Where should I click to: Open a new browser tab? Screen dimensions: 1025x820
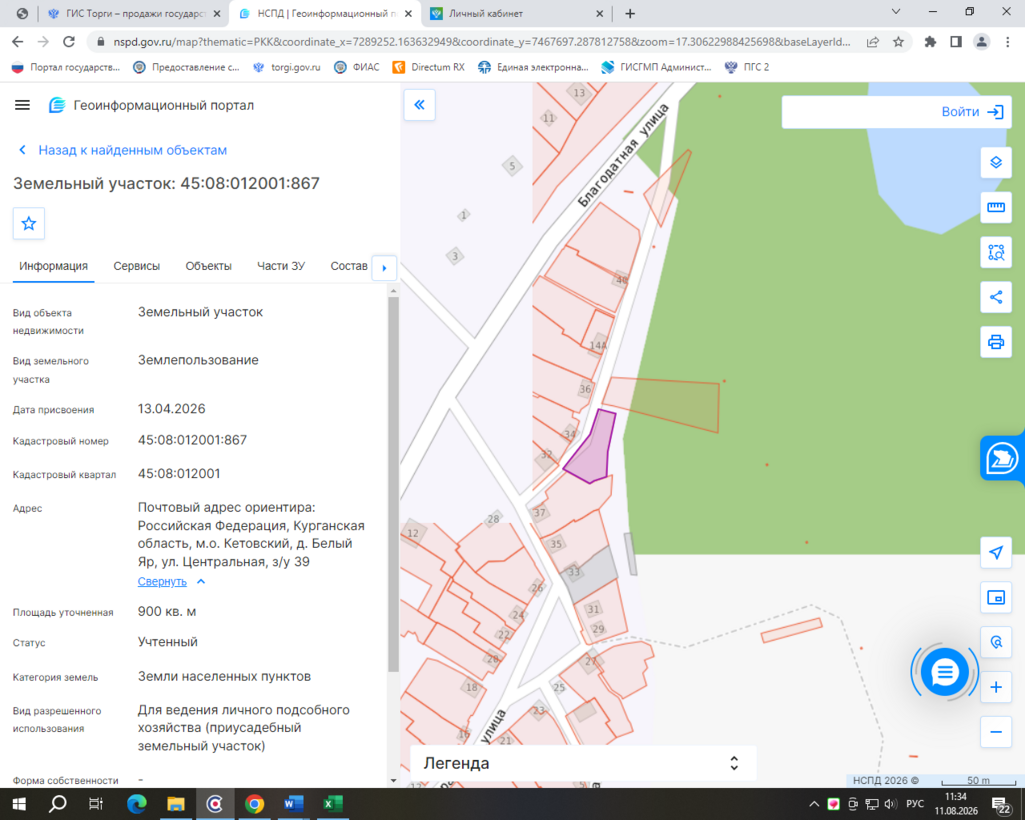630,13
